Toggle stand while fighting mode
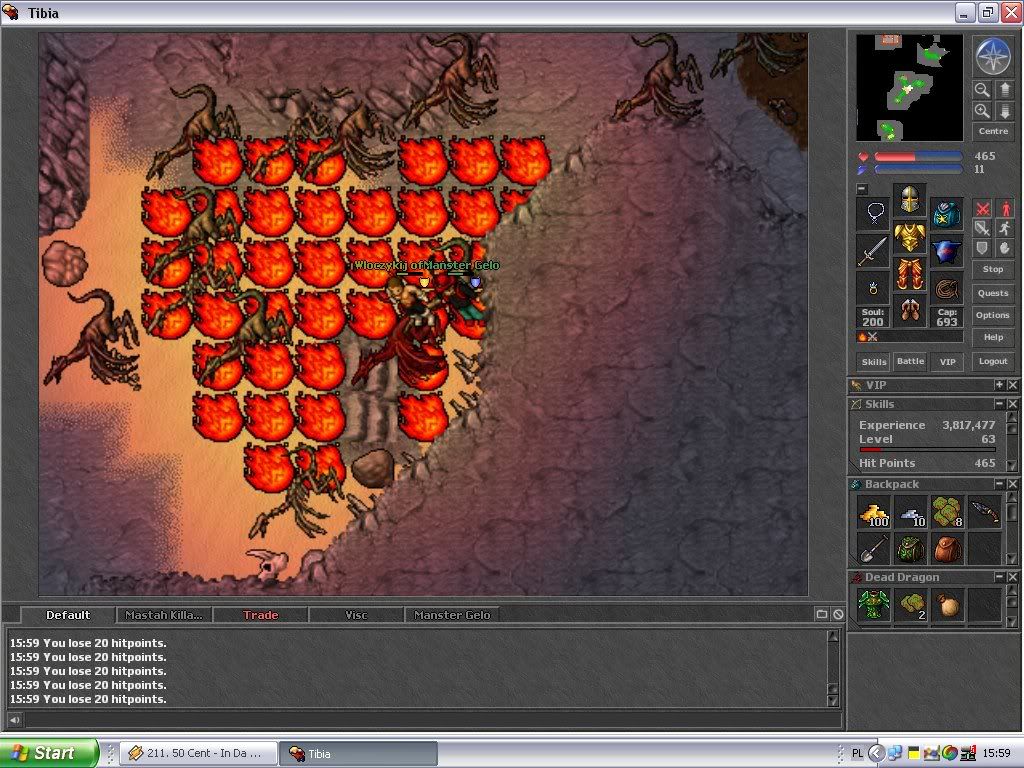Image resolution: width=1024 pixels, height=768 pixels. tap(1005, 209)
